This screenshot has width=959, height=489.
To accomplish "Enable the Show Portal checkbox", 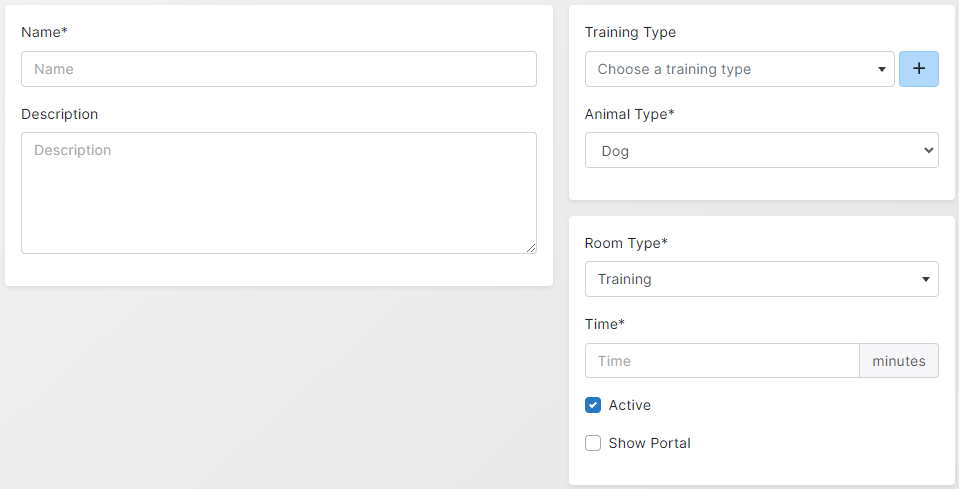I will tap(593, 443).
